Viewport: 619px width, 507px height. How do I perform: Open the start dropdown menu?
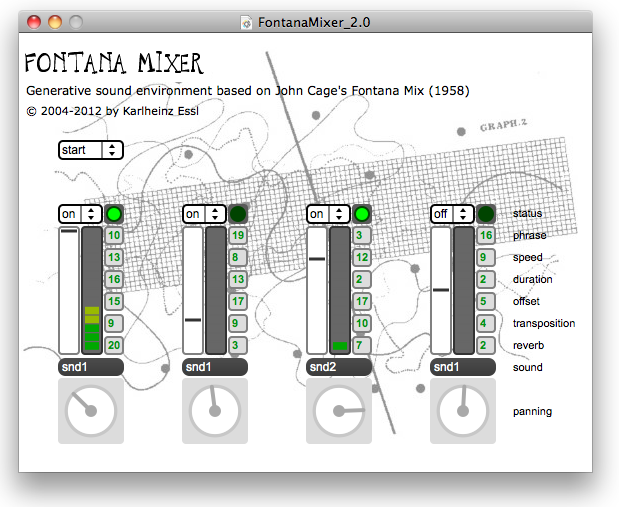click(x=91, y=150)
